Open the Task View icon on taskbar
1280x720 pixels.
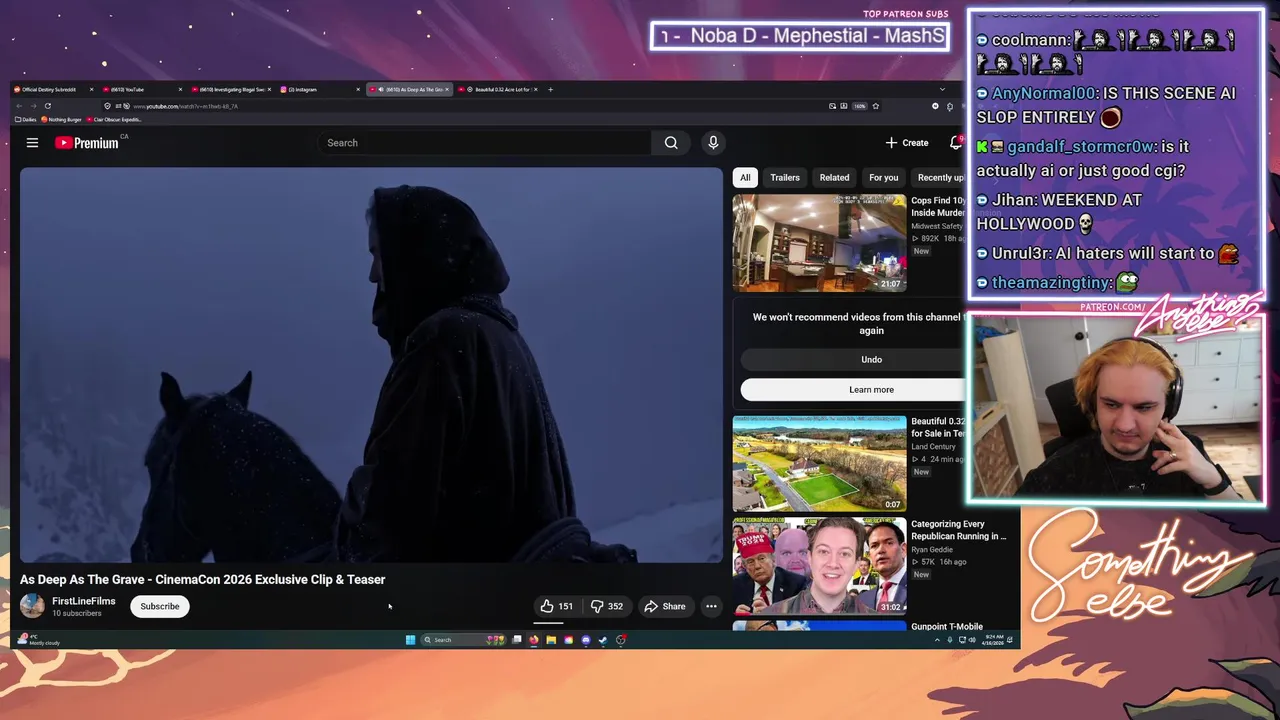click(516, 640)
